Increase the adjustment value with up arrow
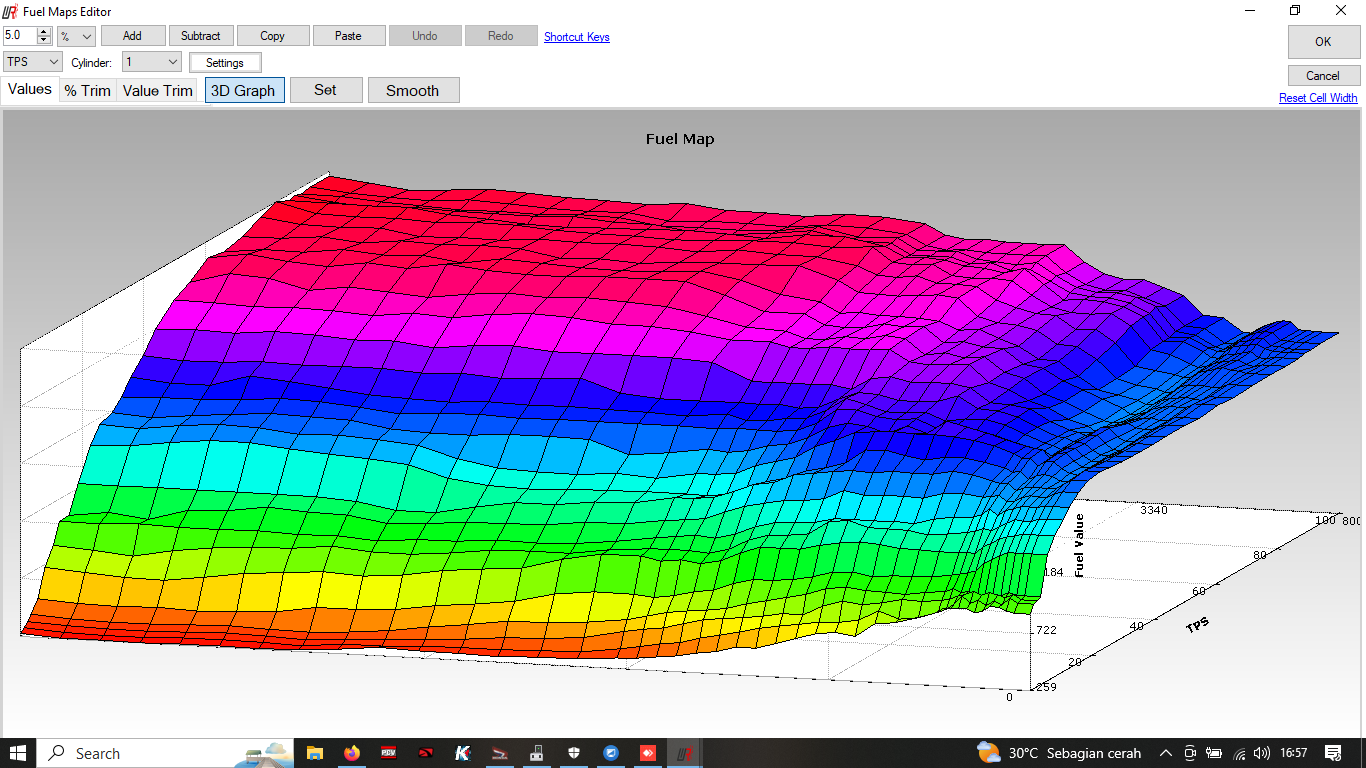Viewport: 1366px width, 768px height. click(x=44, y=31)
